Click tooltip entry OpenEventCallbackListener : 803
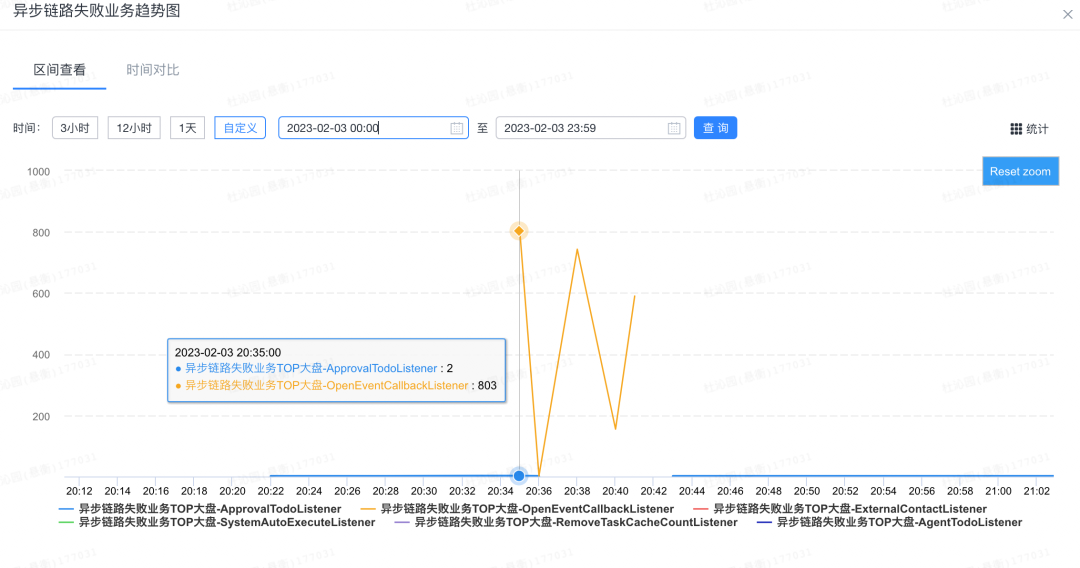The height and width of the screenshot is (568, 1080). point(336,386)
